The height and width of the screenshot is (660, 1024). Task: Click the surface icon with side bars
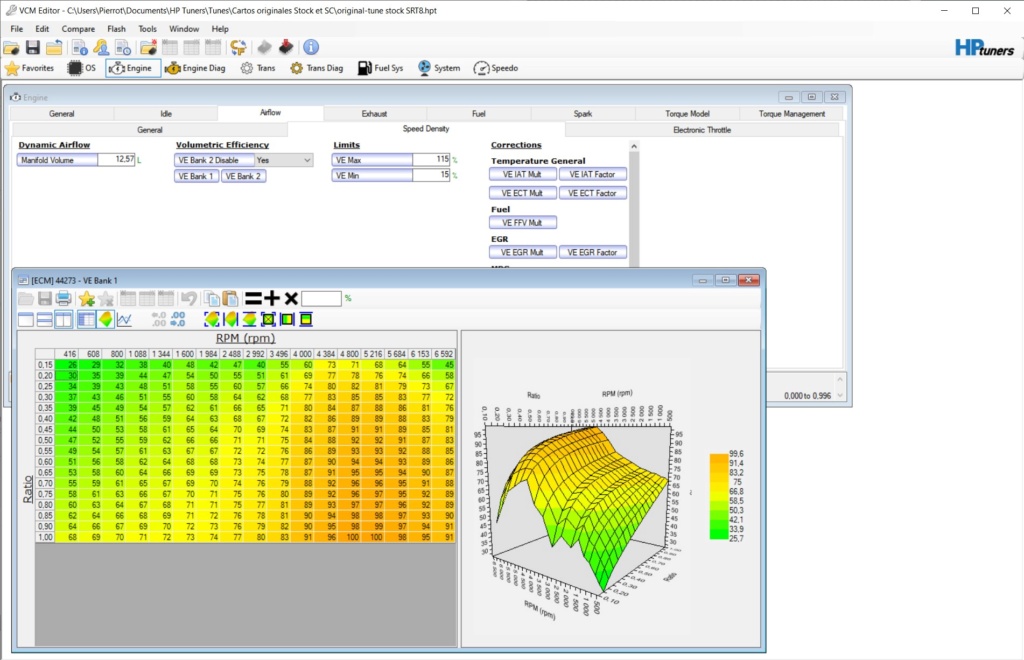231,319
